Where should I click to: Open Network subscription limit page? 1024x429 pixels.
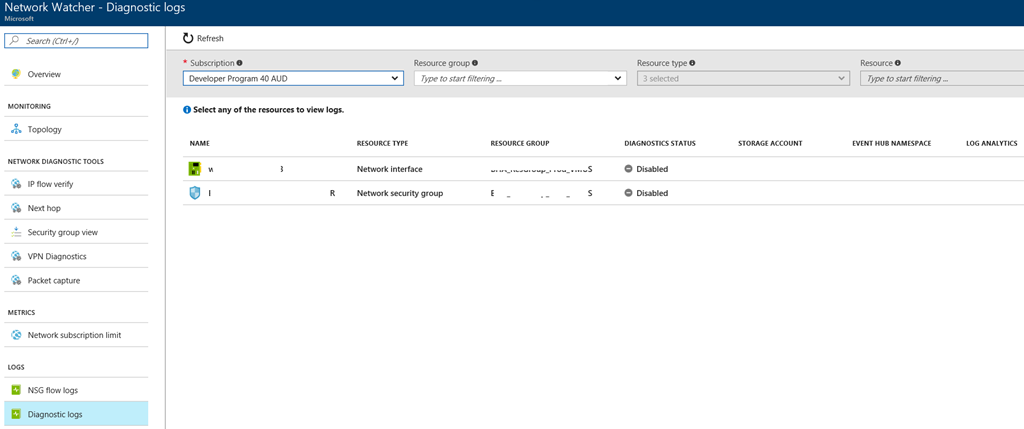tap(74, 335)
